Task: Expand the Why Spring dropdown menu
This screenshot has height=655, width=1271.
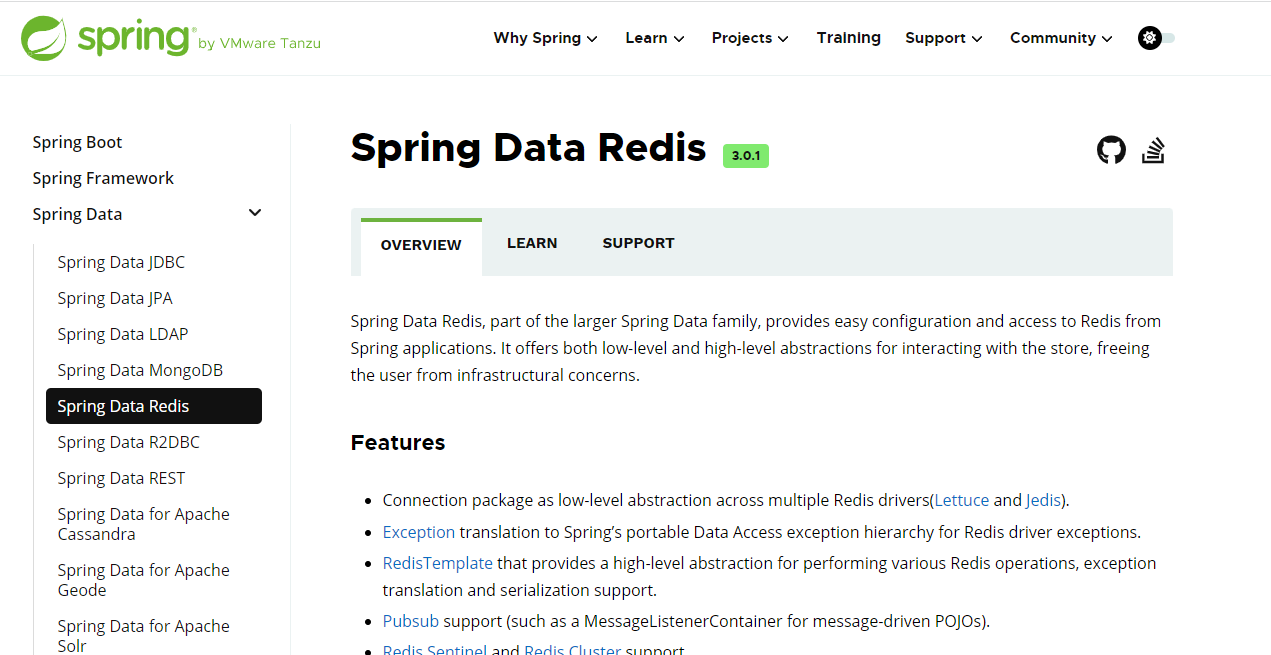Action: point(545,38)
